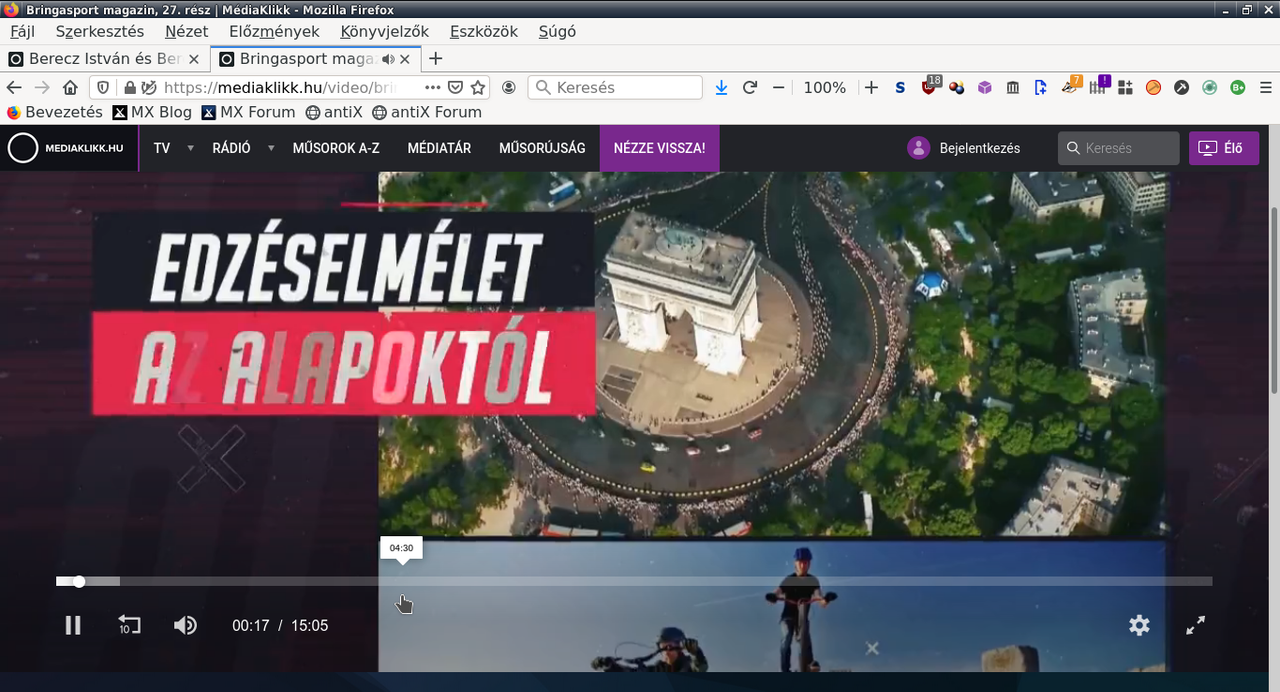This screenshot has width=1280, height=692.
Task: Open the green B+ extension
Action: click(1237, 87)
